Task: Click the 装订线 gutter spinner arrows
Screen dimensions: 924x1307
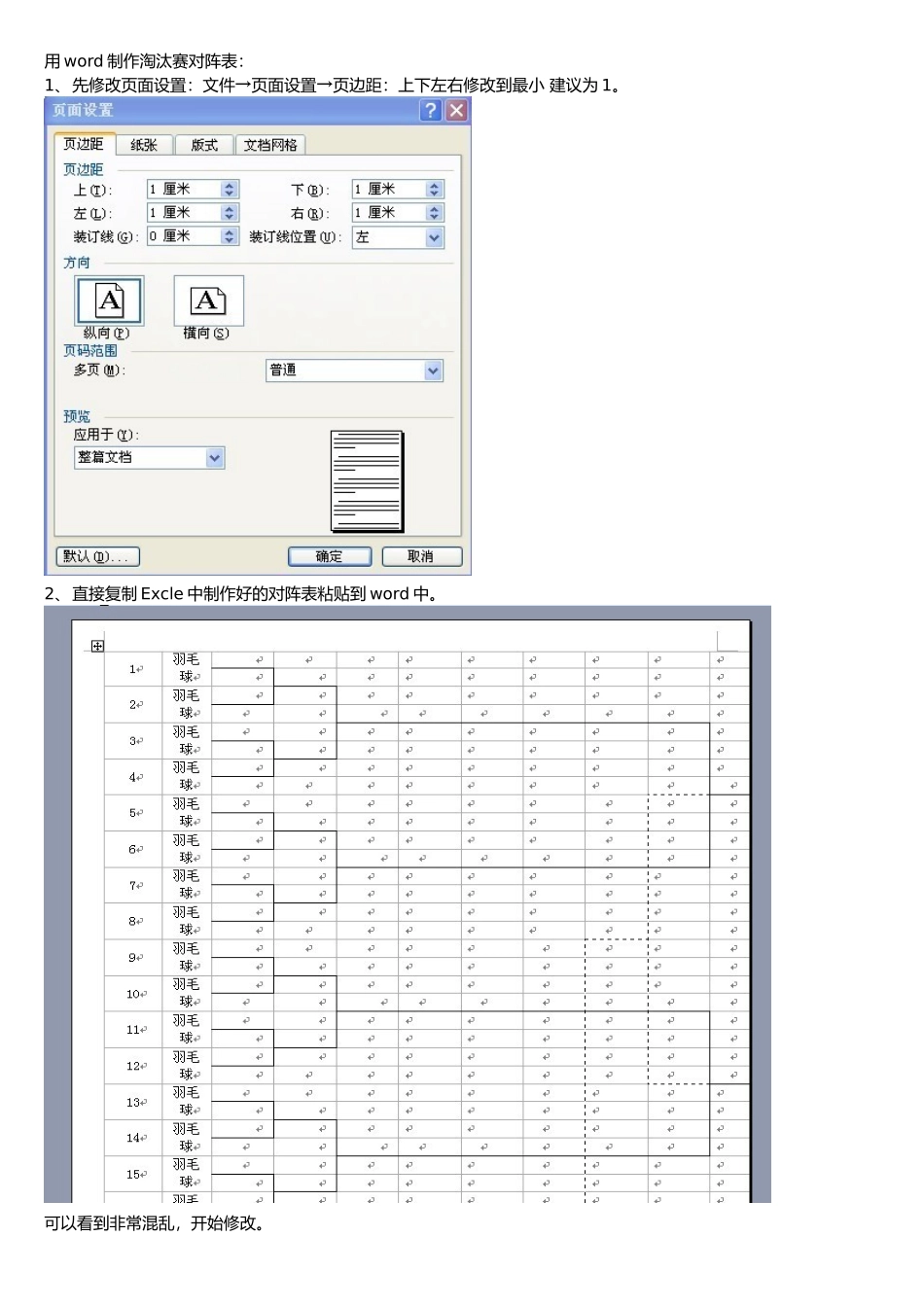Action: pyautogui.click(x=230, y=236)
